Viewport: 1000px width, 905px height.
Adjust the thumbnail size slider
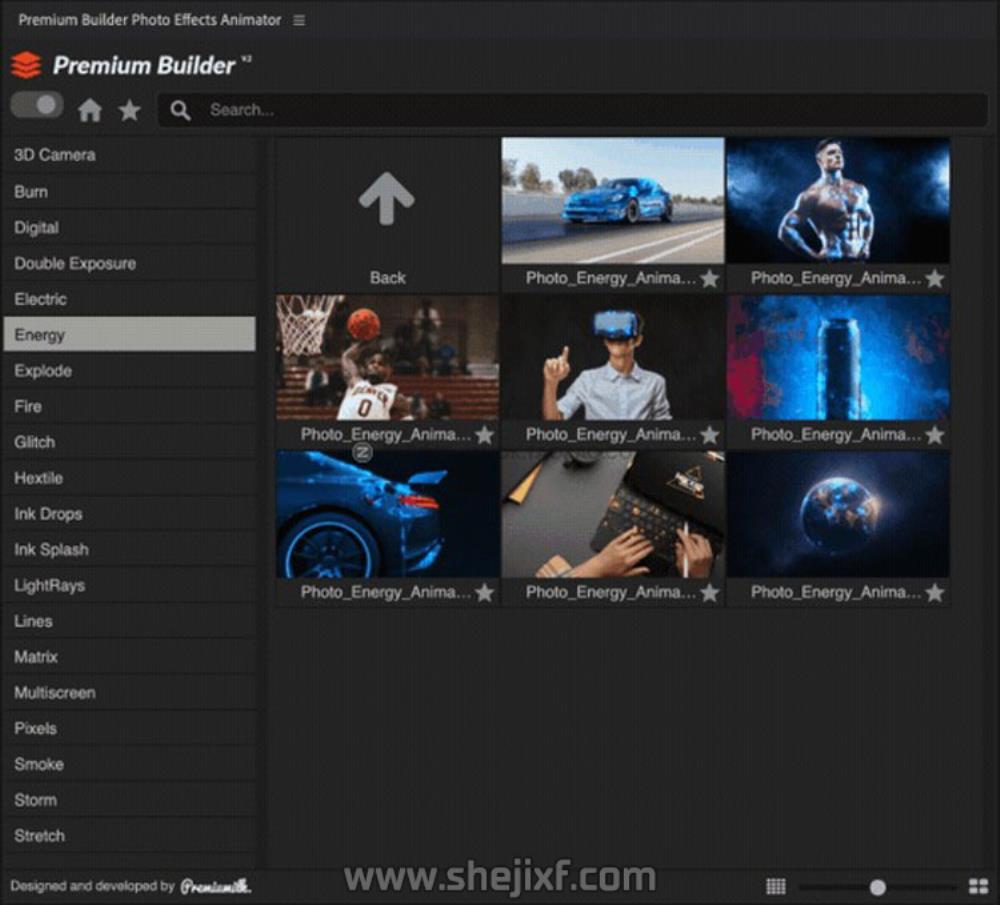(877, 887)
